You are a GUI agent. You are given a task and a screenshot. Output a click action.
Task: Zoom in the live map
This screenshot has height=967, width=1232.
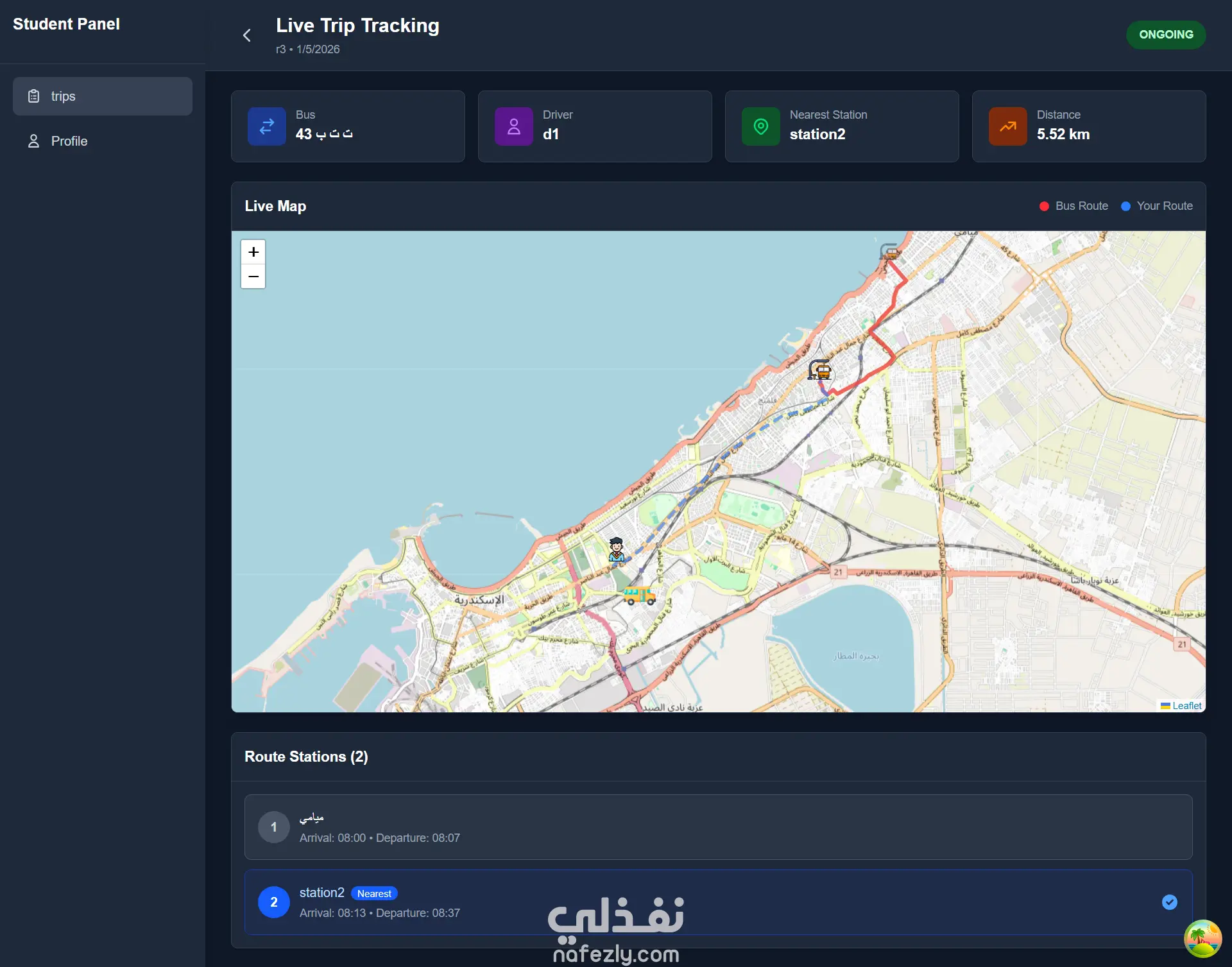click(x=253, y=252)
